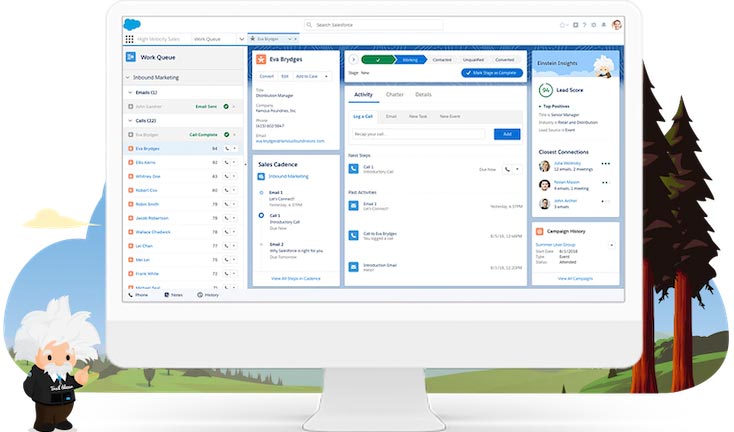This screenshot has height=432, width=734.
Task: Click green check on Email Sent row
Action: 226,107
